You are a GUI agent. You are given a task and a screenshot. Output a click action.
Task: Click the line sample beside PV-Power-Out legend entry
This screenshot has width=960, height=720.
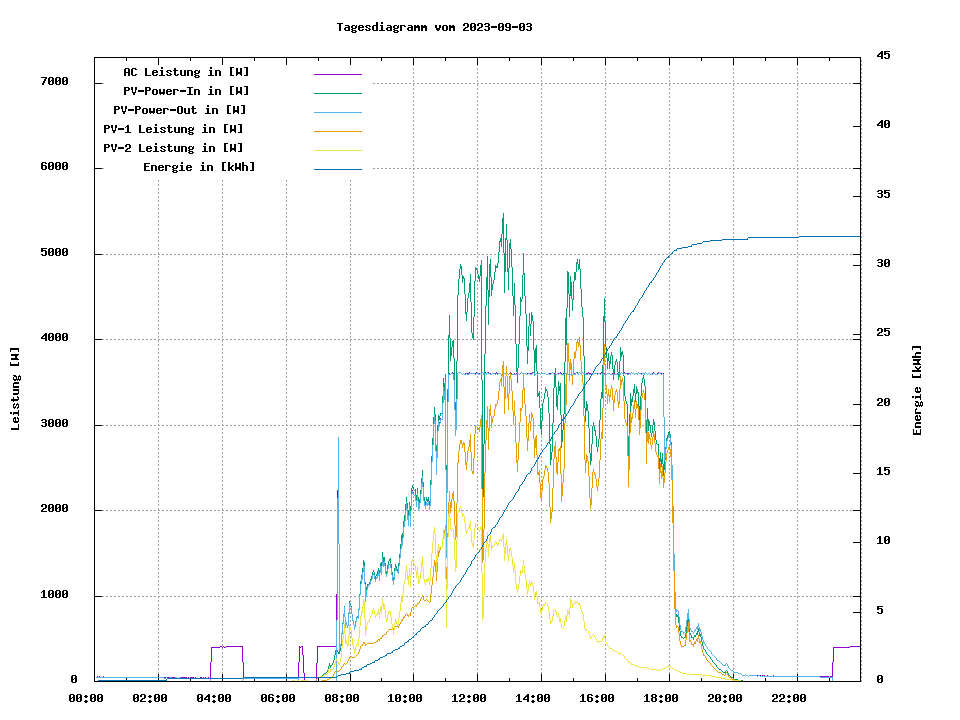tap(337, 111)
